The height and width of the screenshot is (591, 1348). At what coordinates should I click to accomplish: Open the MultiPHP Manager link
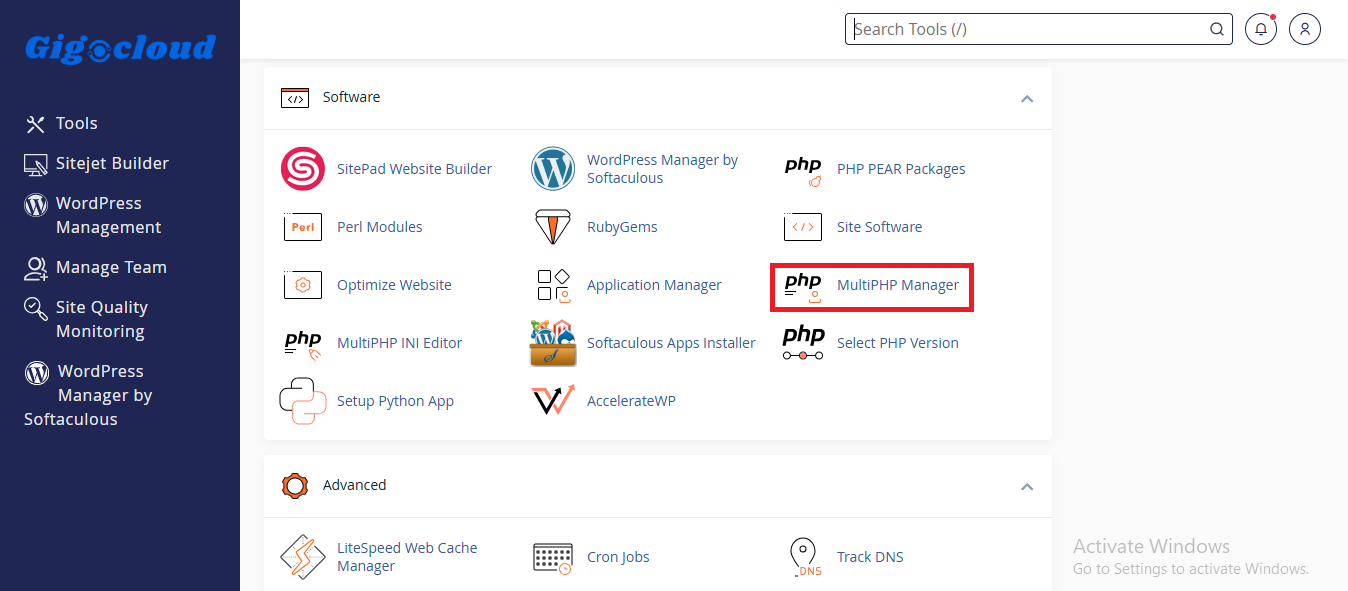(898, 285)
